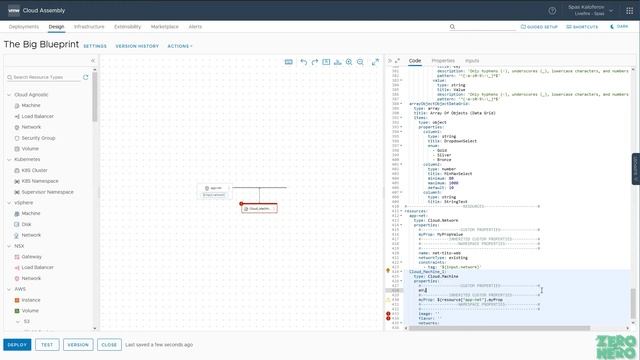Click the Test button

(x=47, y=344)
